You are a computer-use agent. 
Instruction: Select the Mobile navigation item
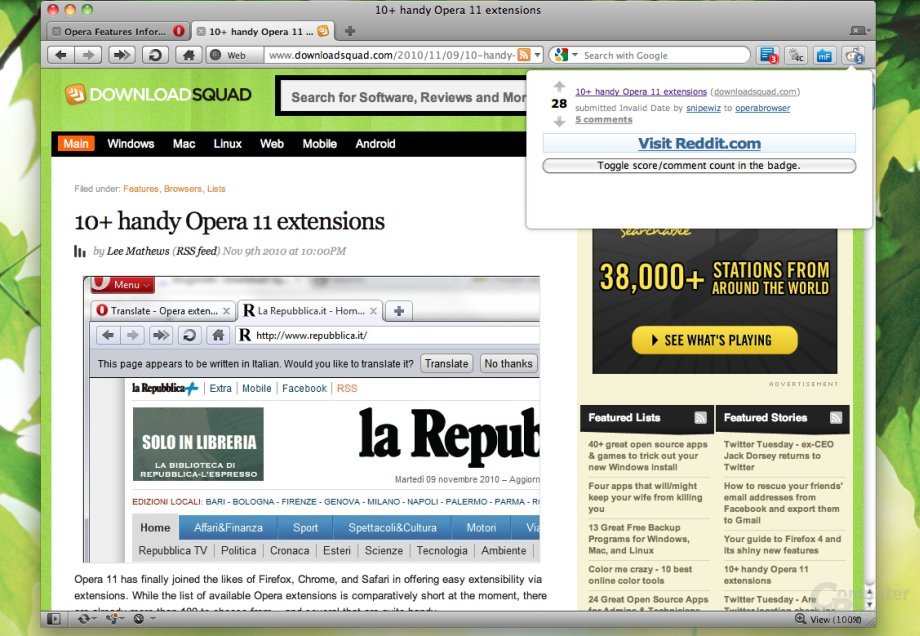point(319,144)
